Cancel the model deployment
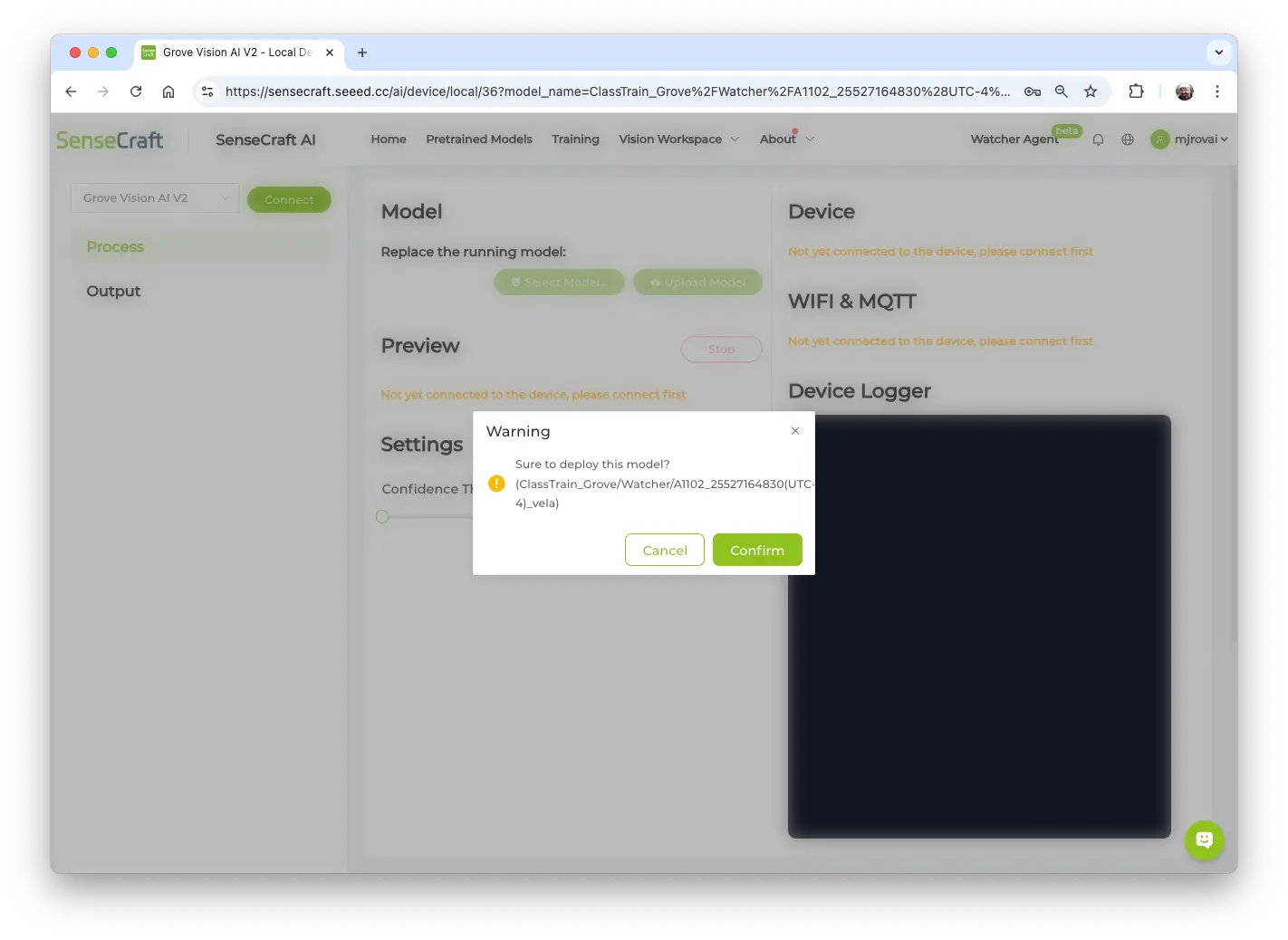1288x940 pixels. tap(665, 550)
